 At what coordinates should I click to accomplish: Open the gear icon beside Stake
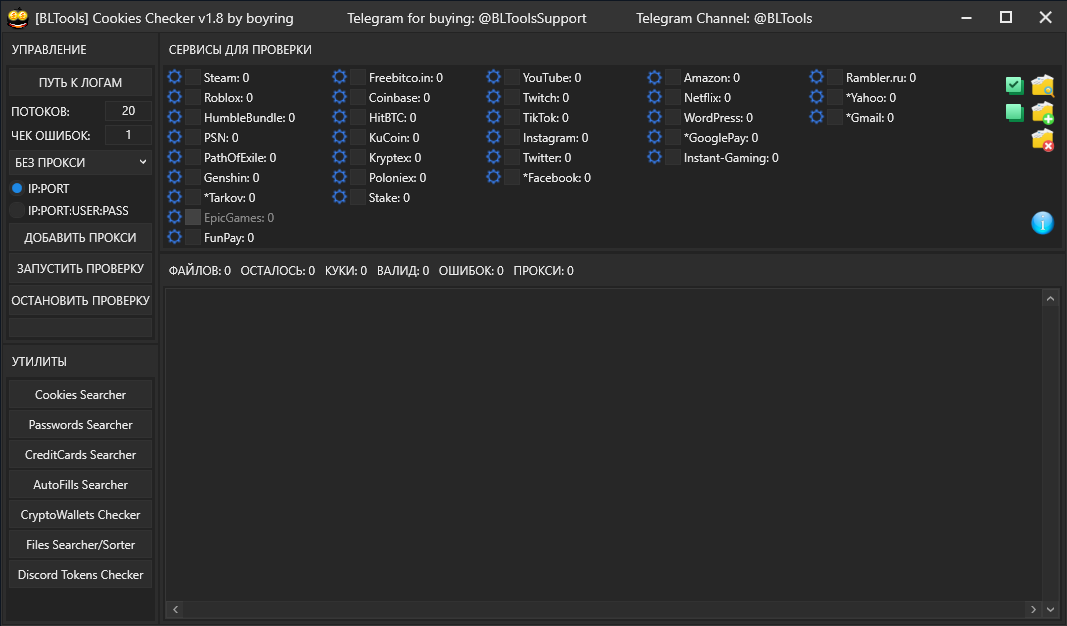pyautogui.click(x=340, y=197)
